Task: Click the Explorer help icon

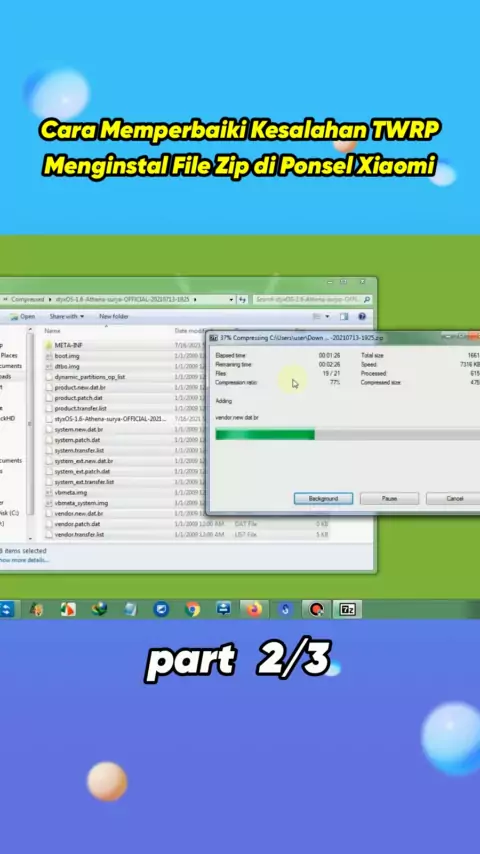Action: click(362, 316)
